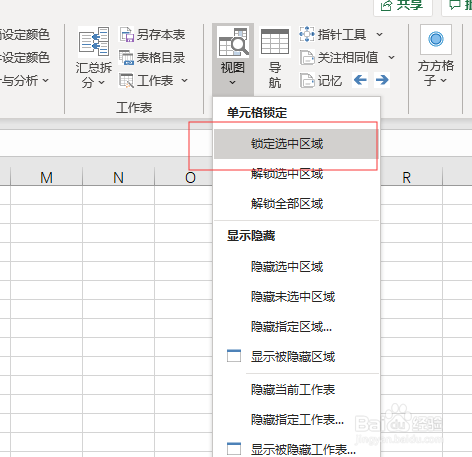Image resolution: width=472 pixels, height=457 pixels.
Task: Click the icon beside 显示被隐藏工作表
Action: [x=234, y=449]
